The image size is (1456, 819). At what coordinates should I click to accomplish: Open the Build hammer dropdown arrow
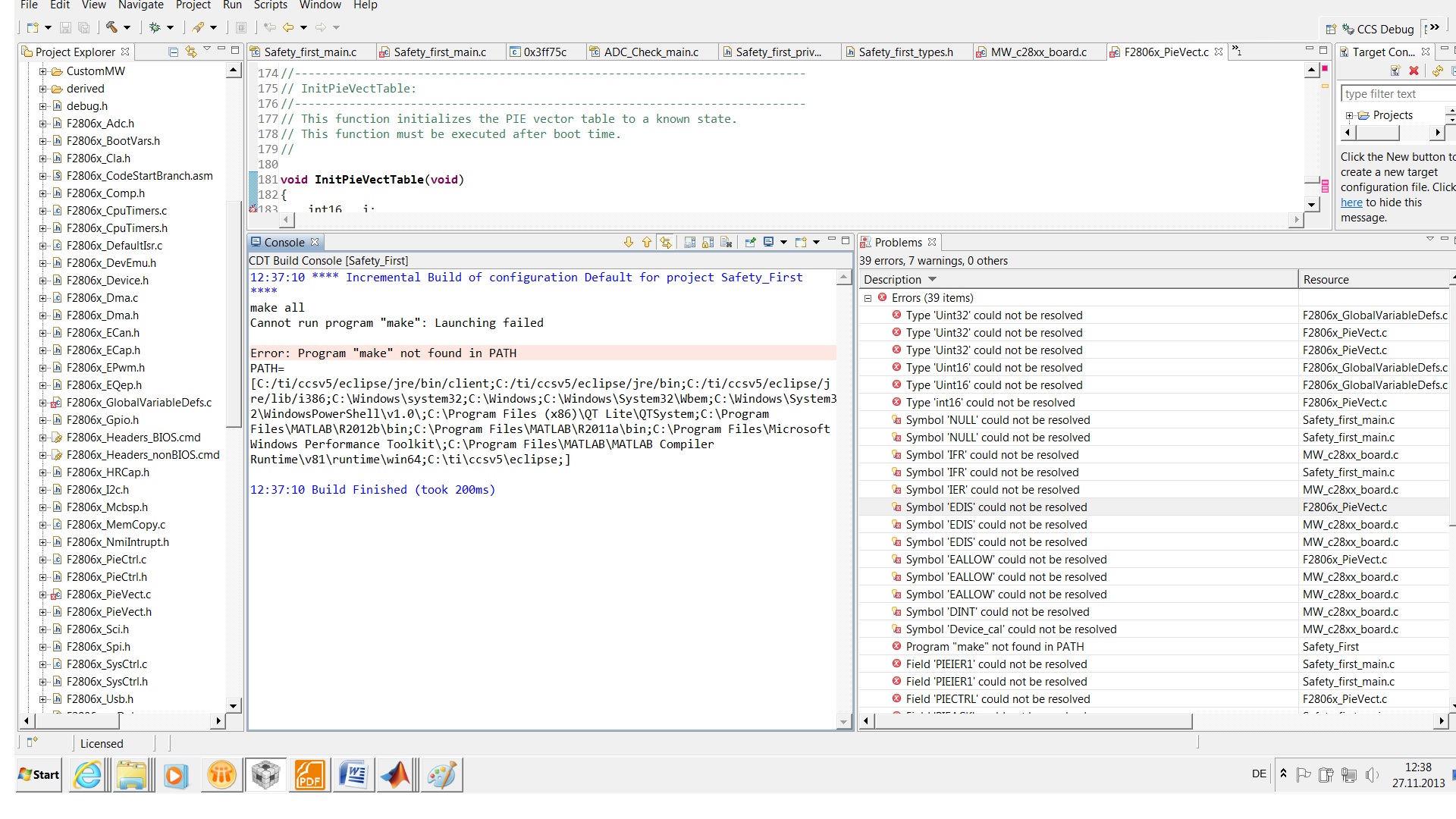point(127,27)
